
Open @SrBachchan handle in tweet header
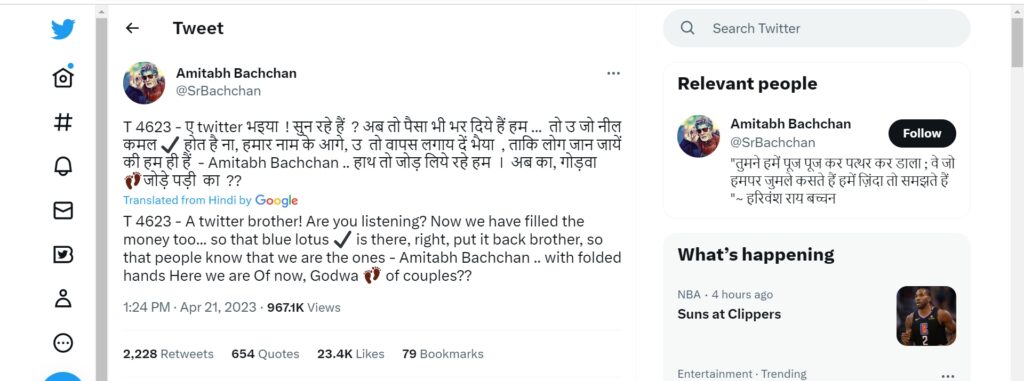click(218, 91)
